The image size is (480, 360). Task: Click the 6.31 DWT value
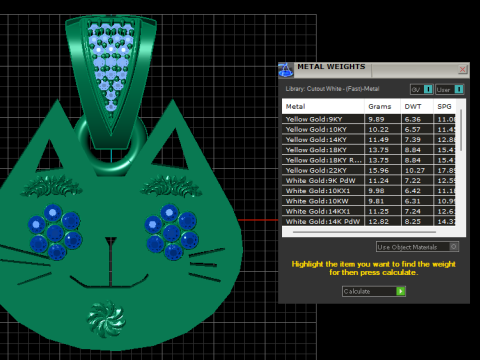click(x=413, y=201)
